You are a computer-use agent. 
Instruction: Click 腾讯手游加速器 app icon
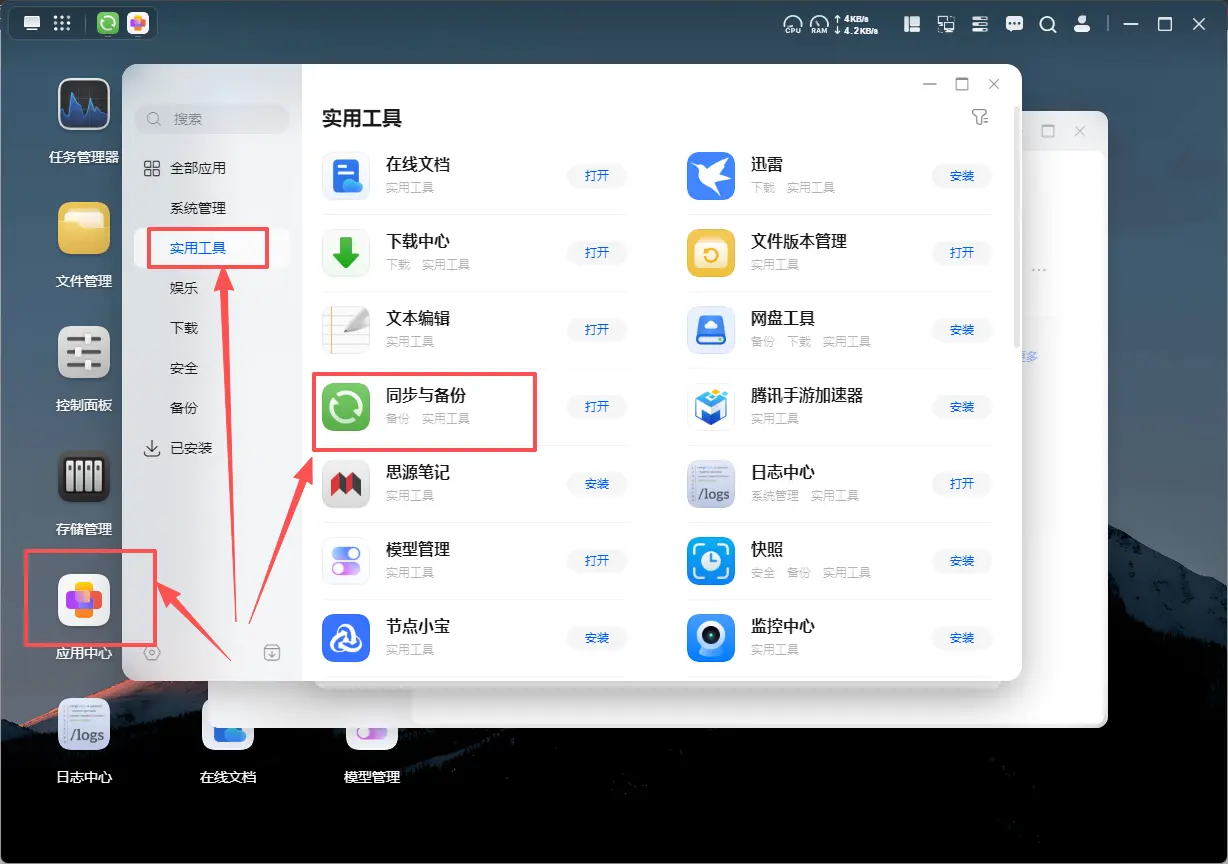711,407
